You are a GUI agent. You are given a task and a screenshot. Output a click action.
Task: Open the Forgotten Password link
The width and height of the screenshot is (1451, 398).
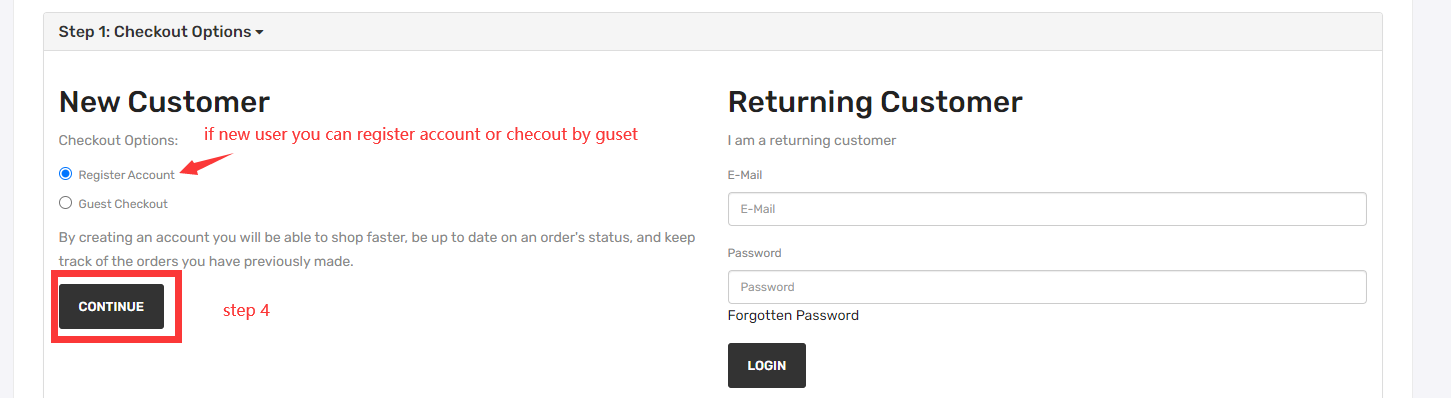793,315
